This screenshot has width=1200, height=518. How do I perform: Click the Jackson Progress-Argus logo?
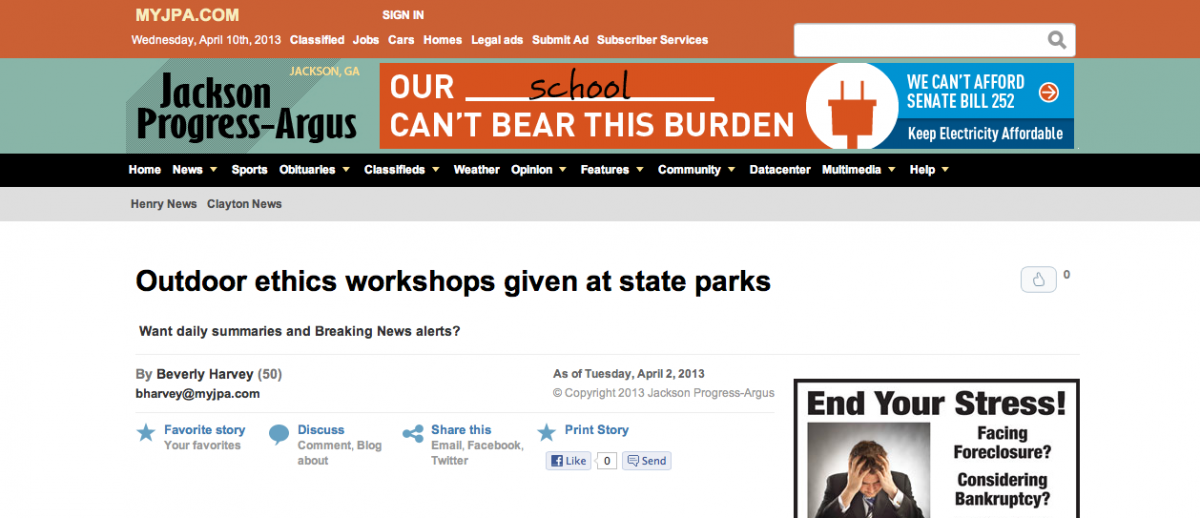(246, 108)
